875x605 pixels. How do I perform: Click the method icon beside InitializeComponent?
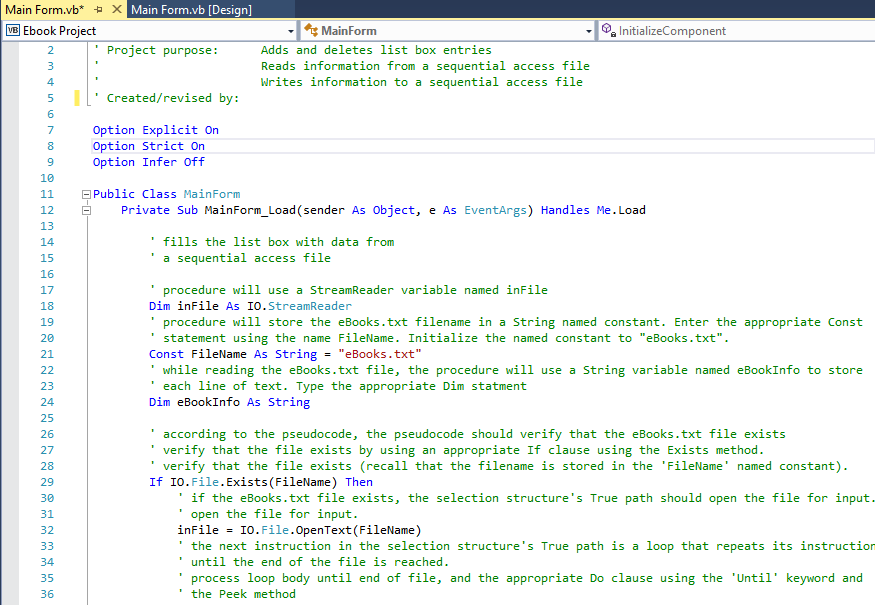tap(606, 31)
